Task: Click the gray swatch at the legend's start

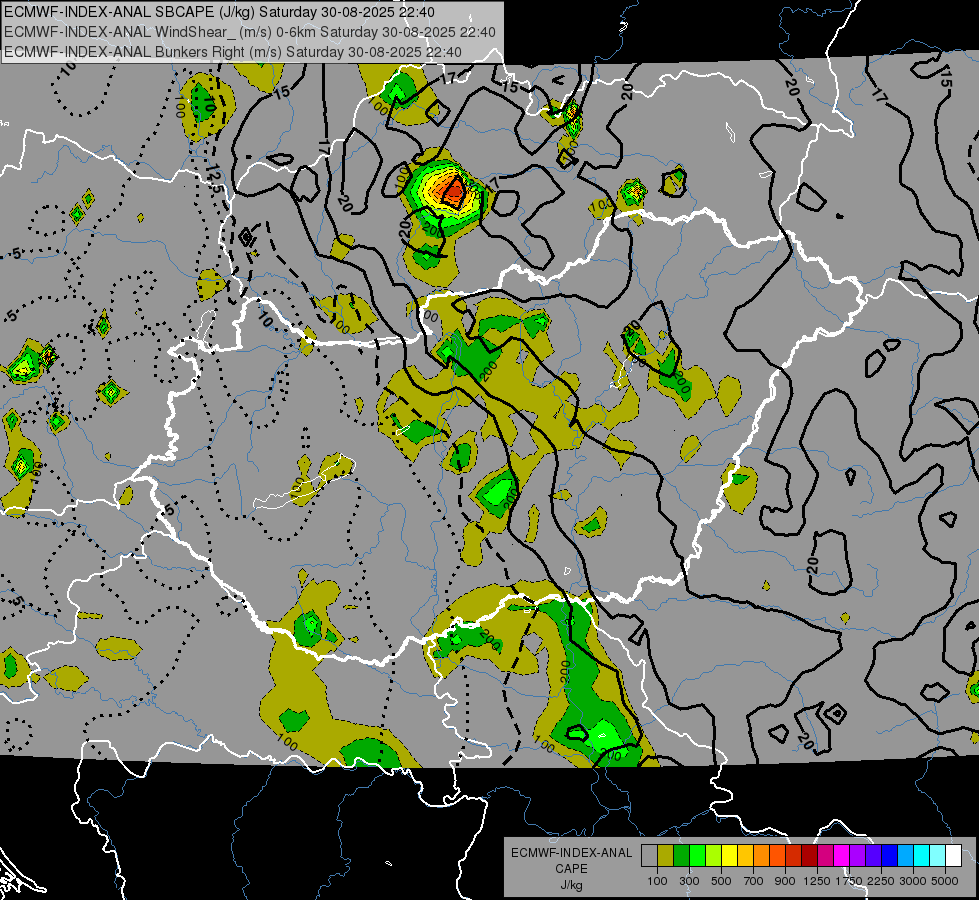Action: (649, 855)
